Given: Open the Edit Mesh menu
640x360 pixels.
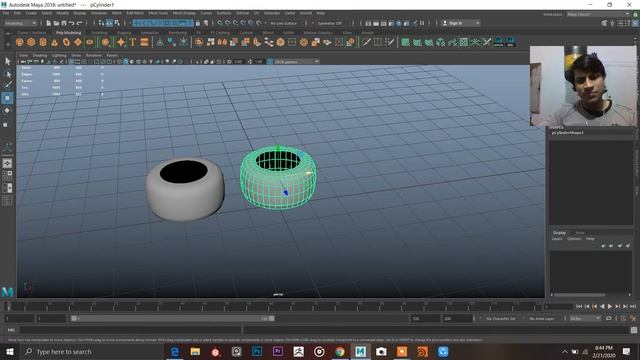Looking at the screenshot, I should [135, 13].
